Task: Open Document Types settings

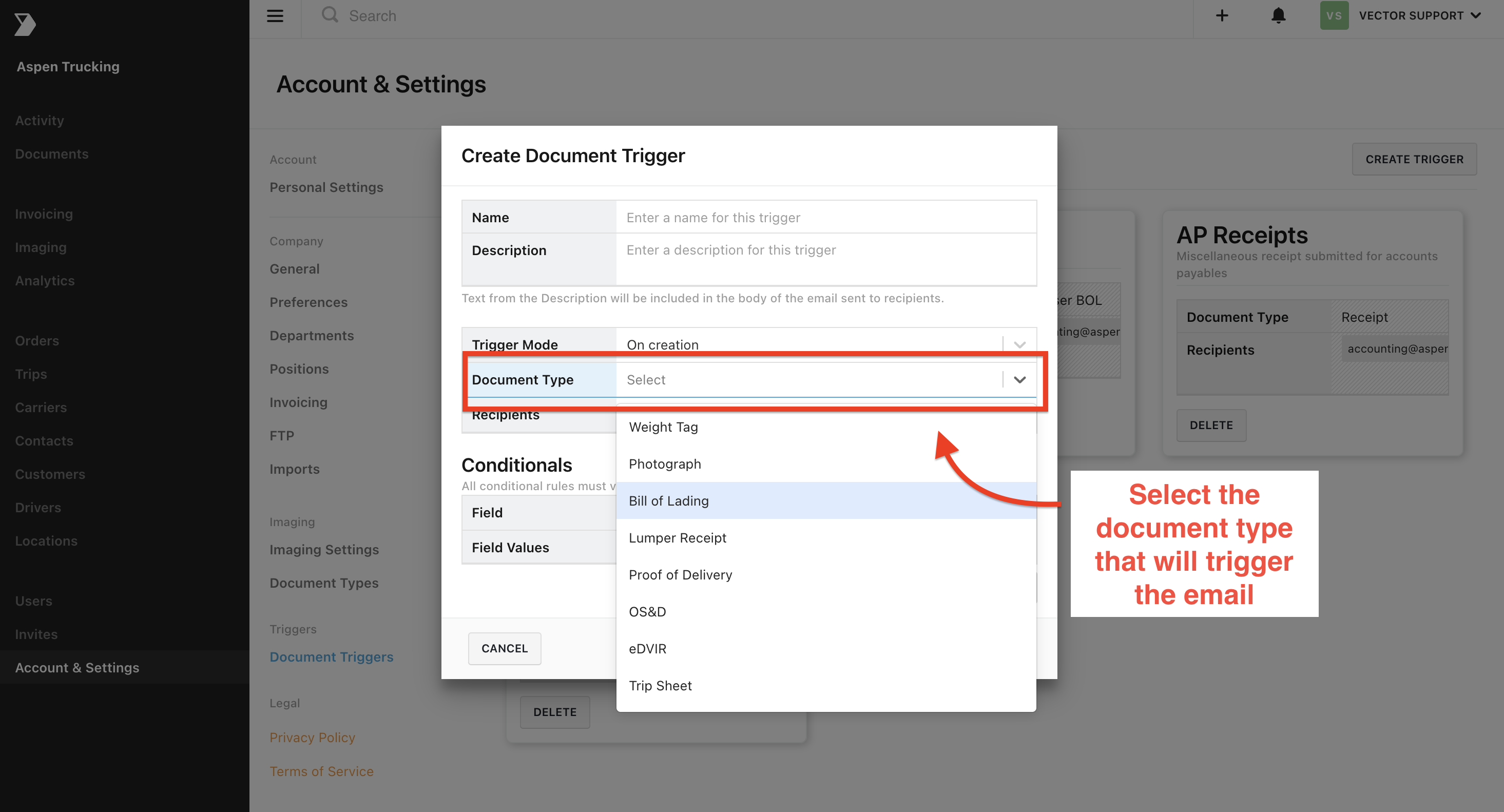Action: pos(324,583)
